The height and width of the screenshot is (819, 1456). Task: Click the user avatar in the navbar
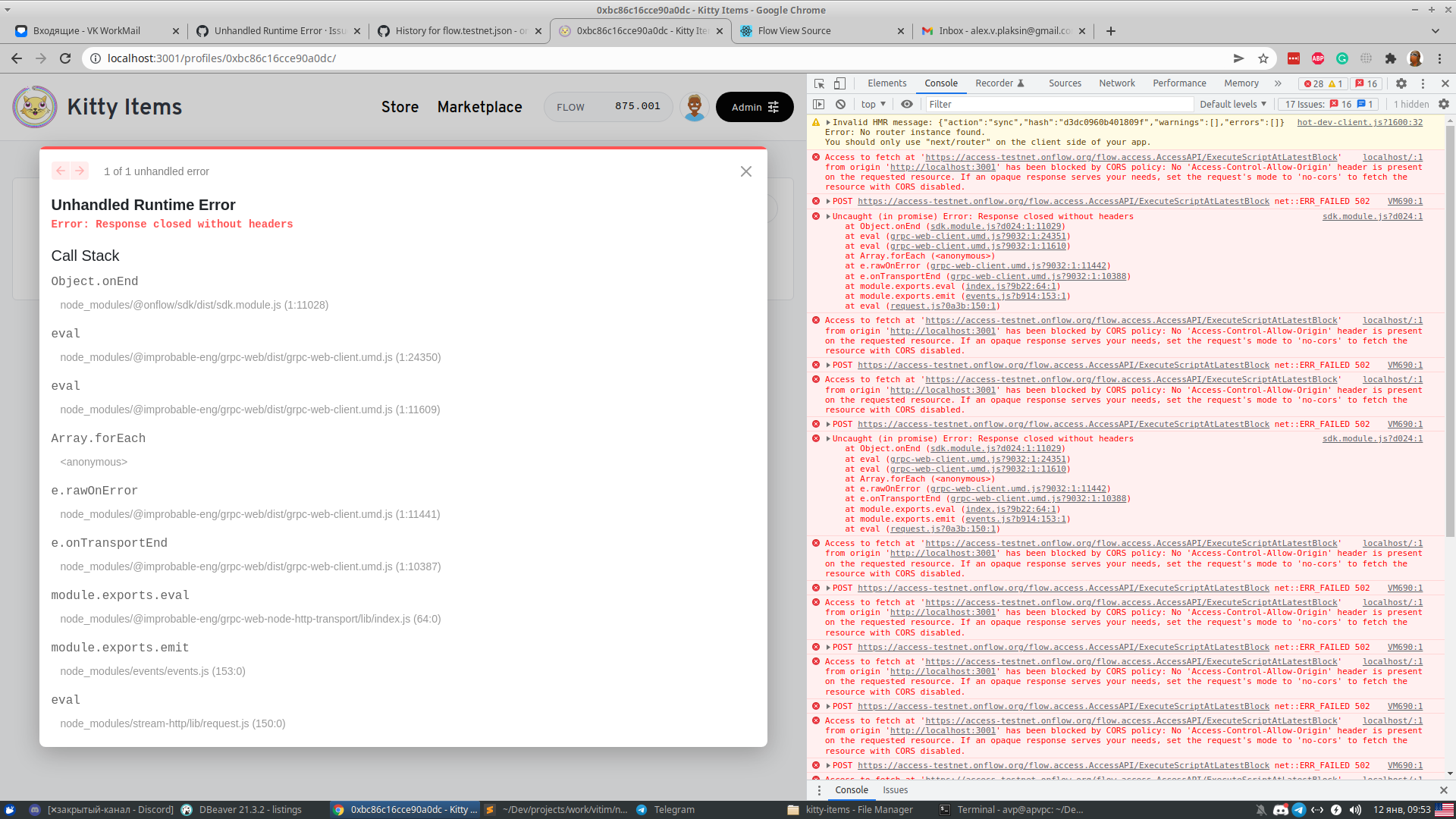[x=694, y=106]
